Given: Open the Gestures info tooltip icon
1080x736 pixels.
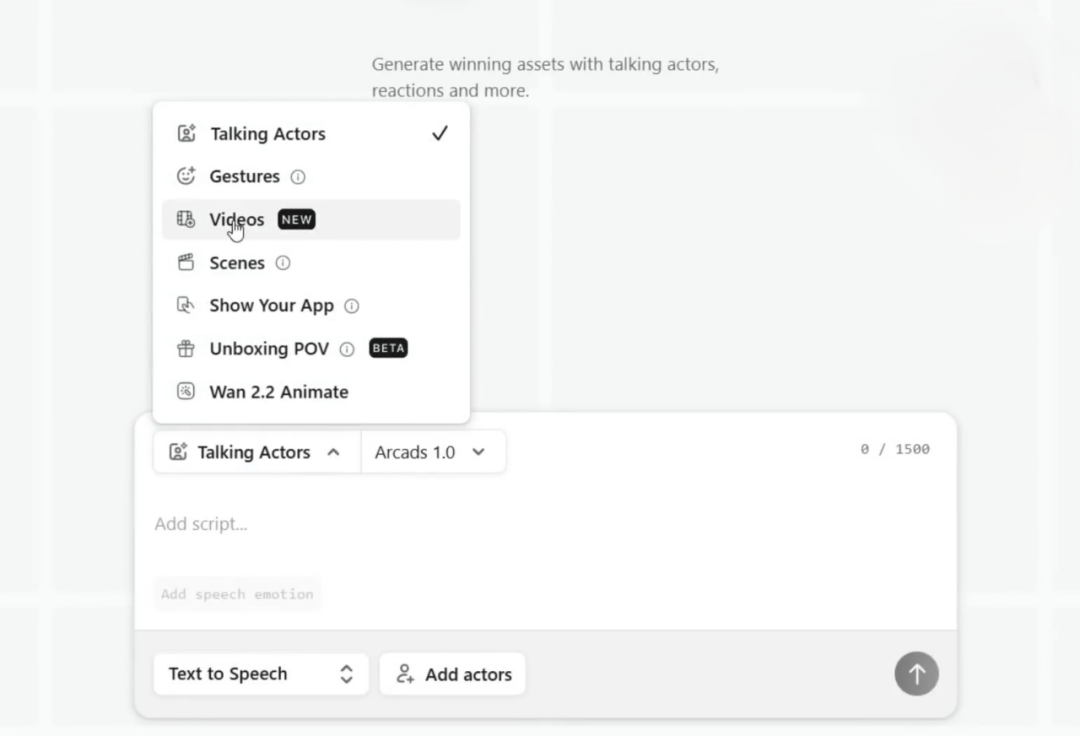Looking at the screenshot, I should point(298,177).
